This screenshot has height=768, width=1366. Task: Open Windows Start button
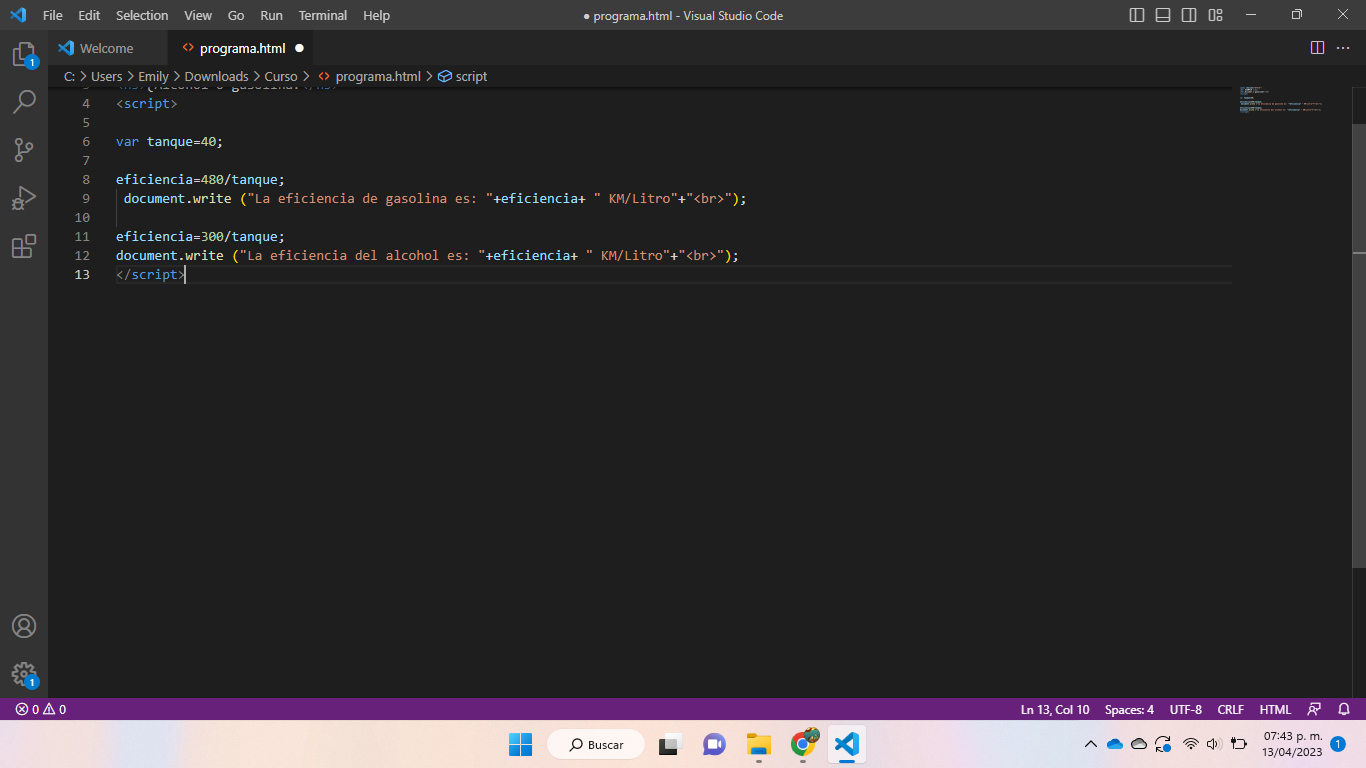[x=520, y=744]
